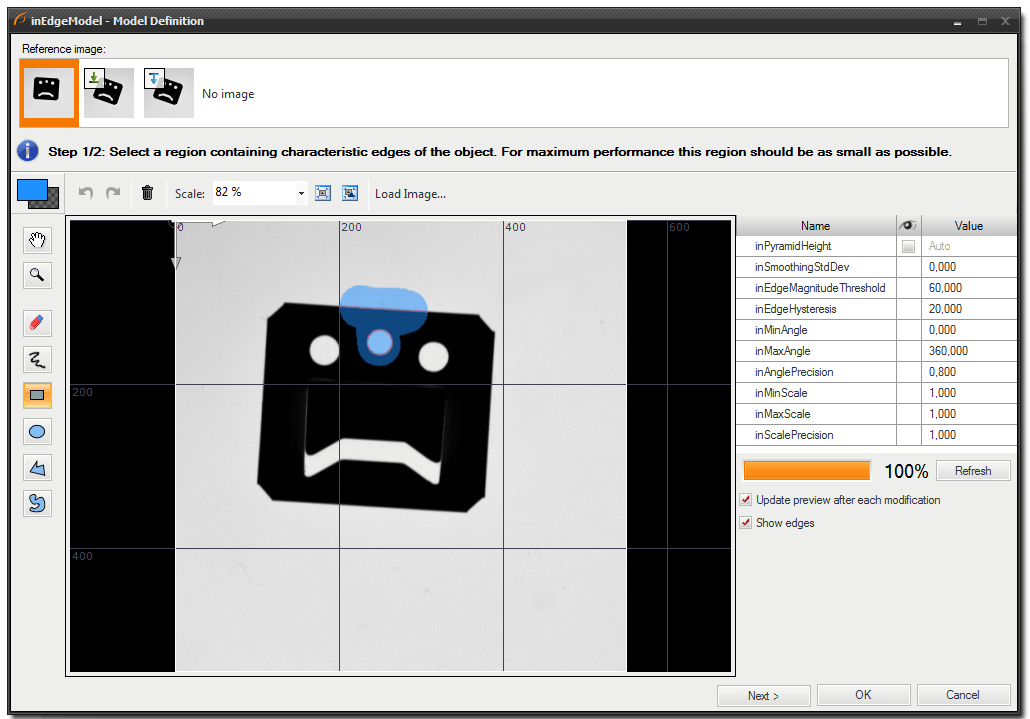Viewport: 1030px width, 719px height.
Task: Disable Update preview after each modification
Action: pos(746,500)
